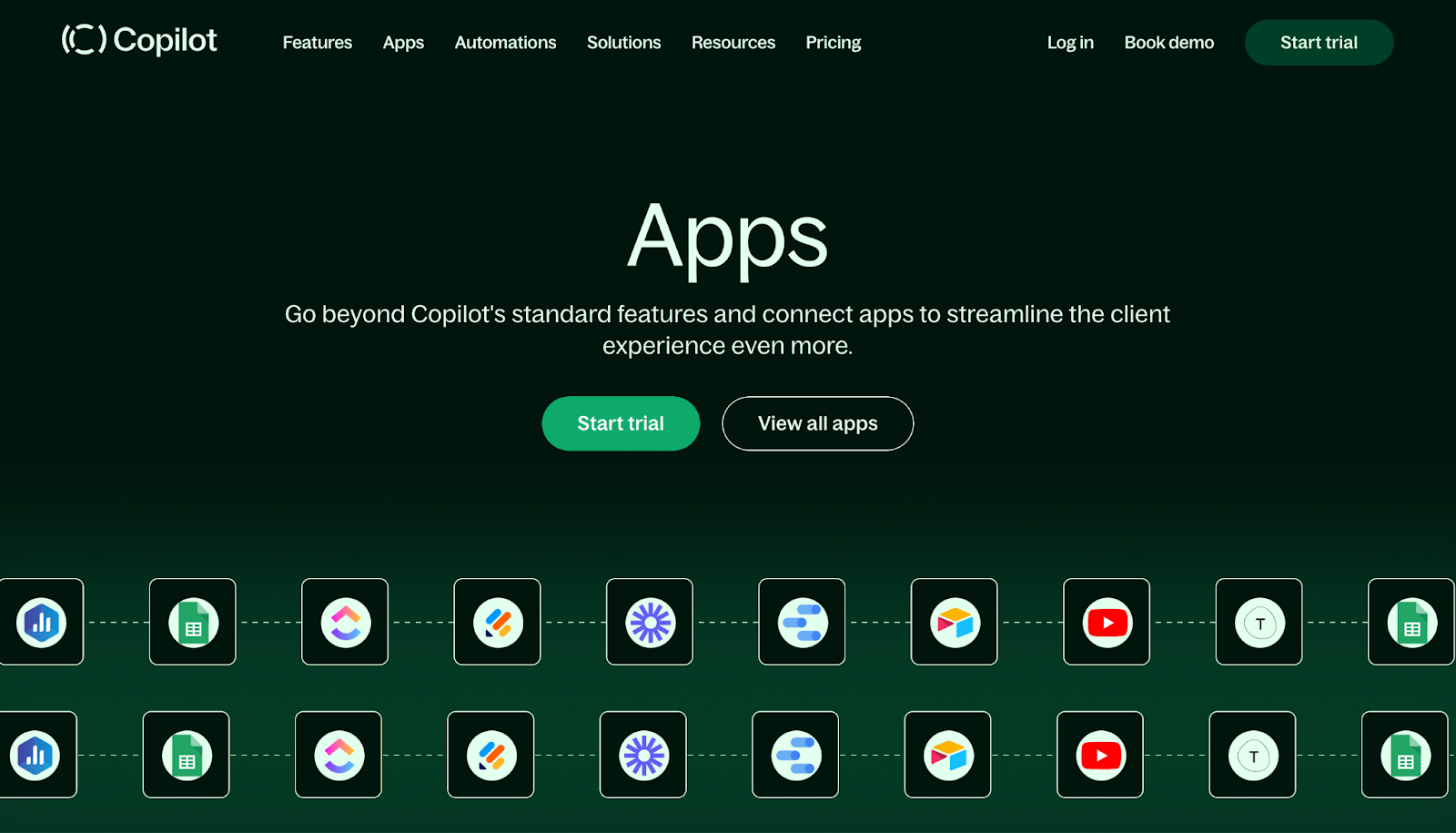Open the Resources navigation item

733,43
